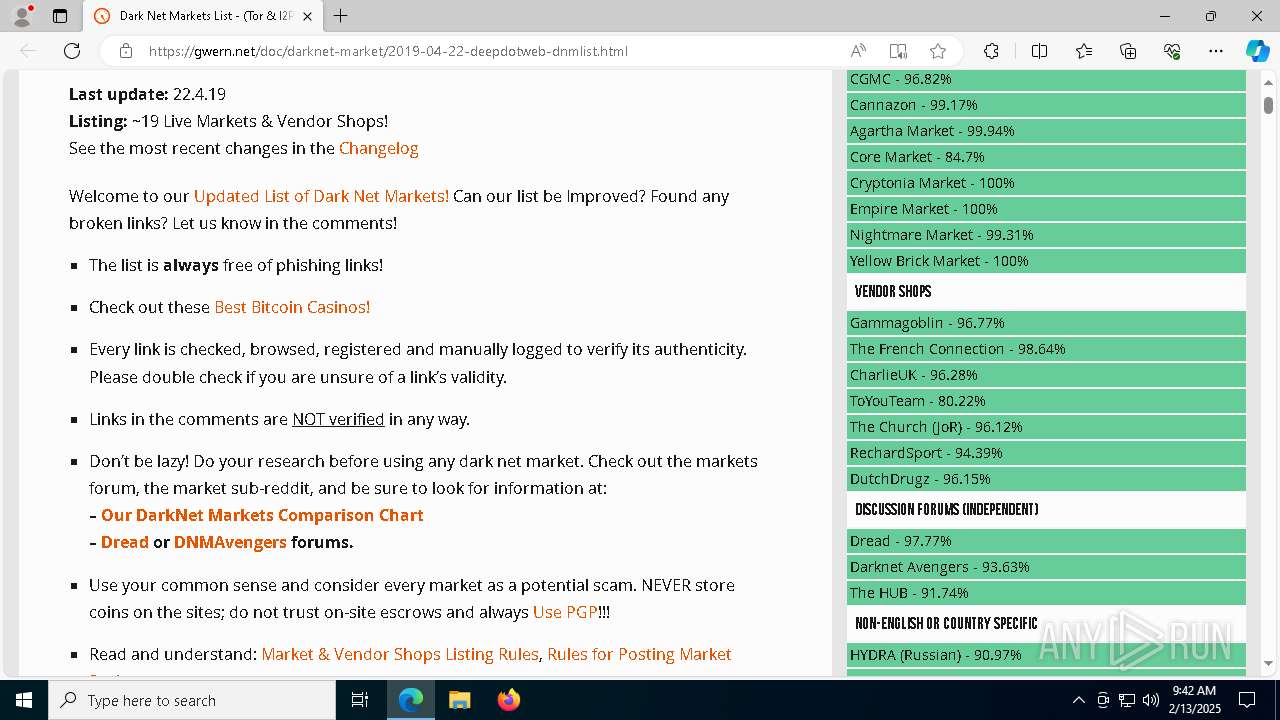This screenshot has height=720, width=1280.
Task: Select Nightmare Market - 99.31% row
Action: click(1046, 235)
